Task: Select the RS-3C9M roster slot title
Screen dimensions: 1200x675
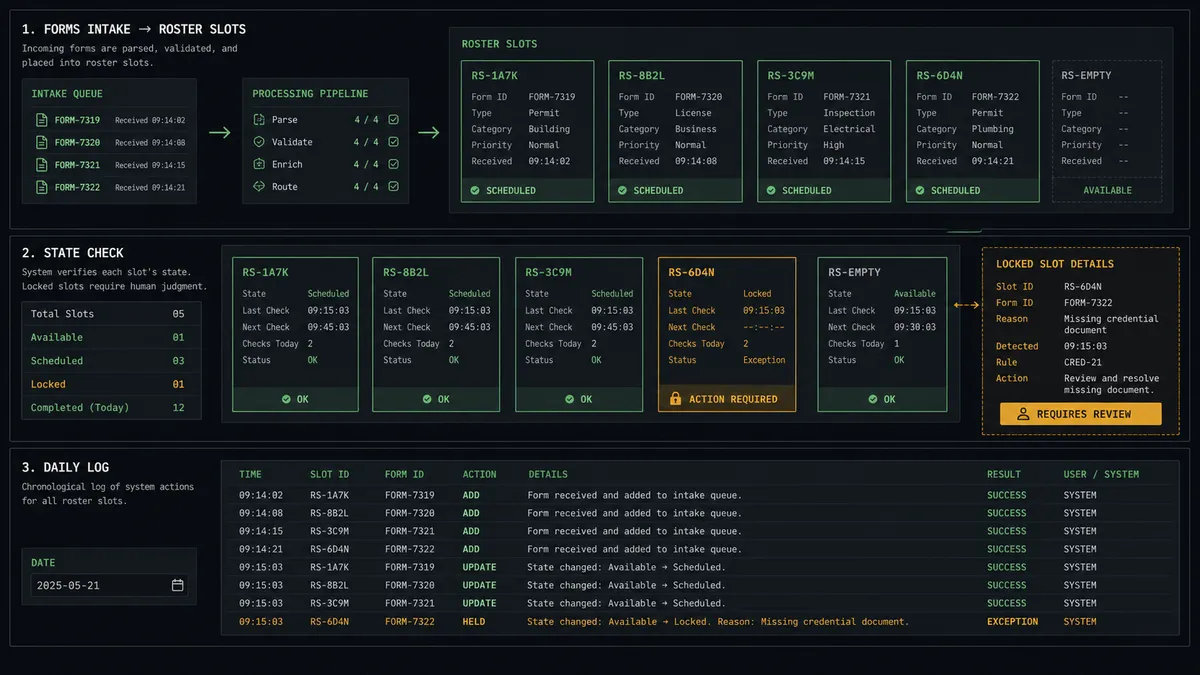Action: pos(791,75)
